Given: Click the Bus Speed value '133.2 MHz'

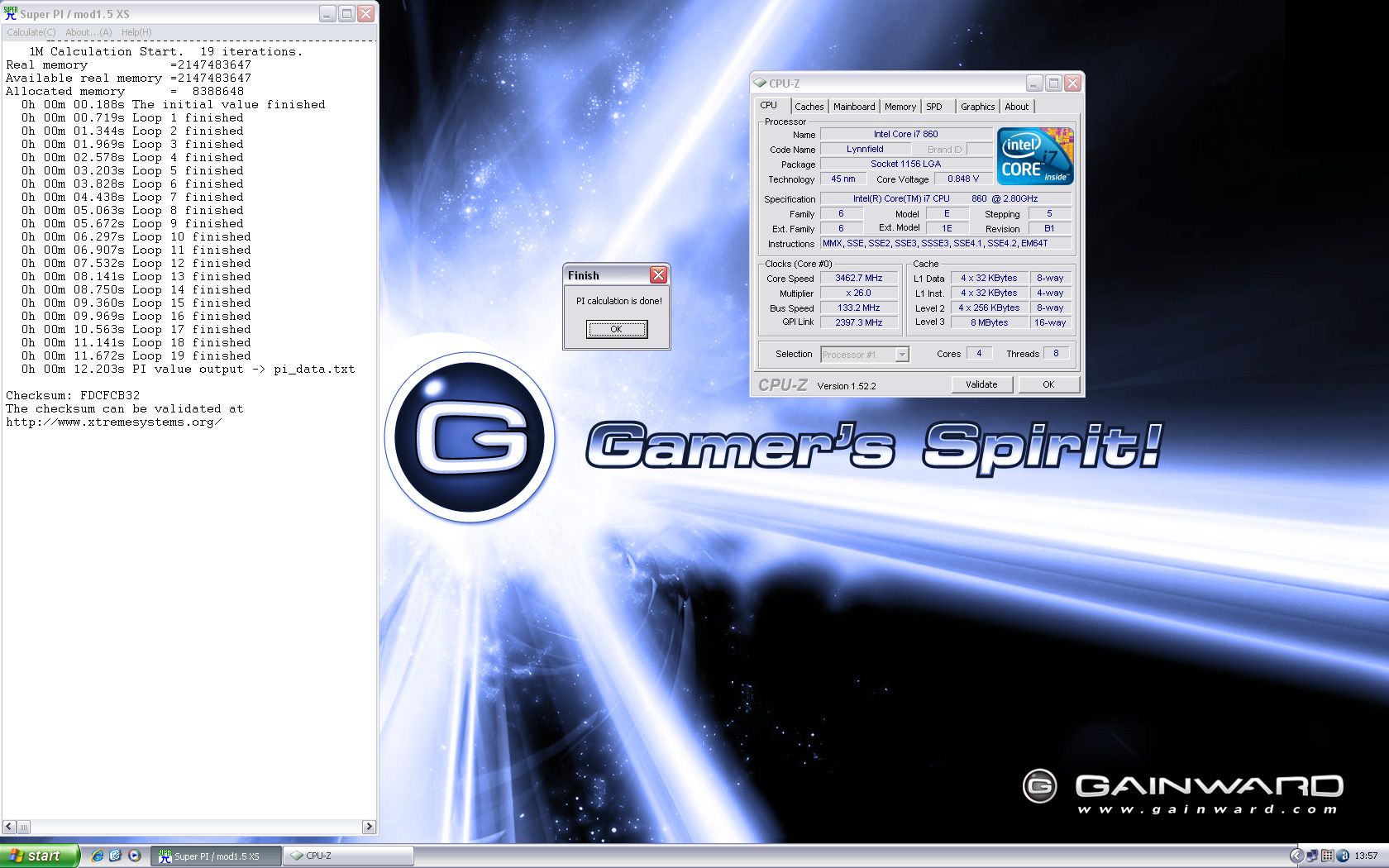Looking at the screenshot, I should click(859, 308).
